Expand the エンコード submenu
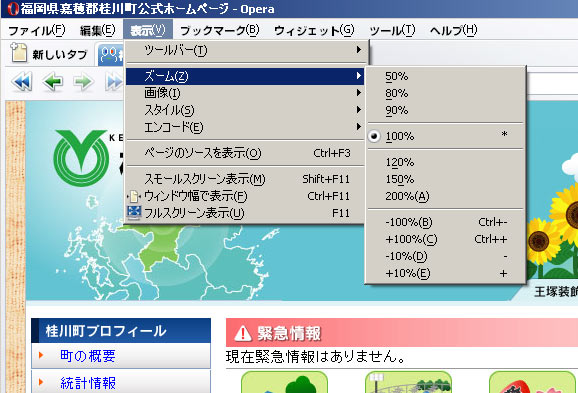The height and width of the screenshot is (393, 578). 245,127
